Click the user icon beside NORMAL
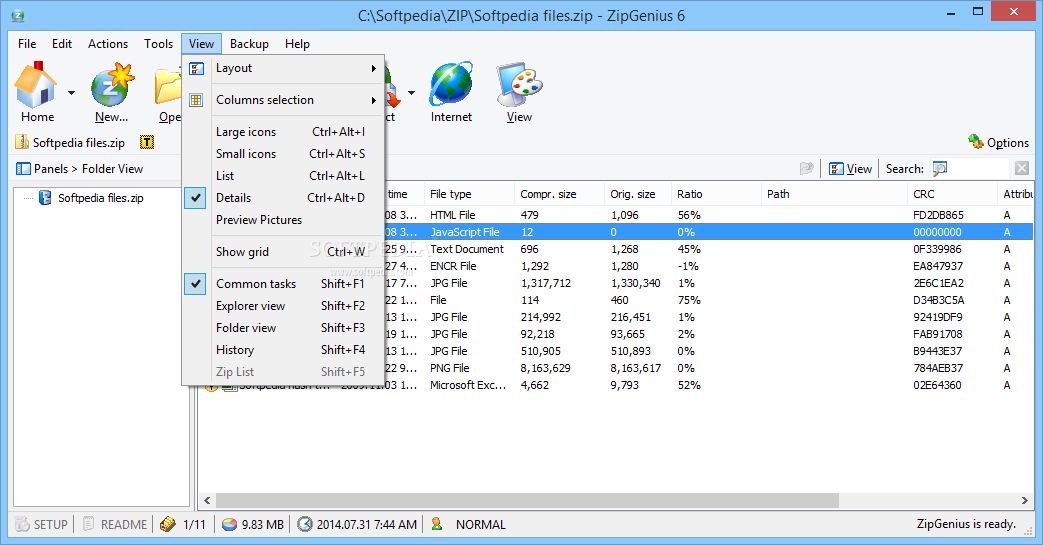This screenshot has width=1043, height=545. coord(437,524)
